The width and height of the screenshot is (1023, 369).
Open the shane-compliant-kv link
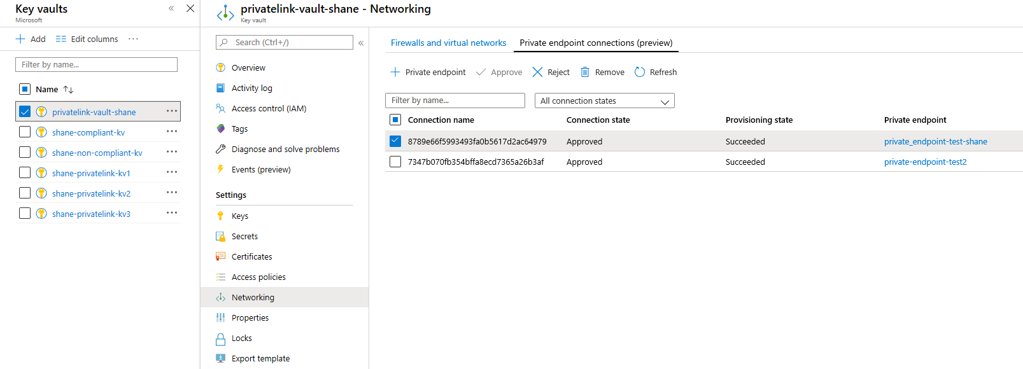88,132
